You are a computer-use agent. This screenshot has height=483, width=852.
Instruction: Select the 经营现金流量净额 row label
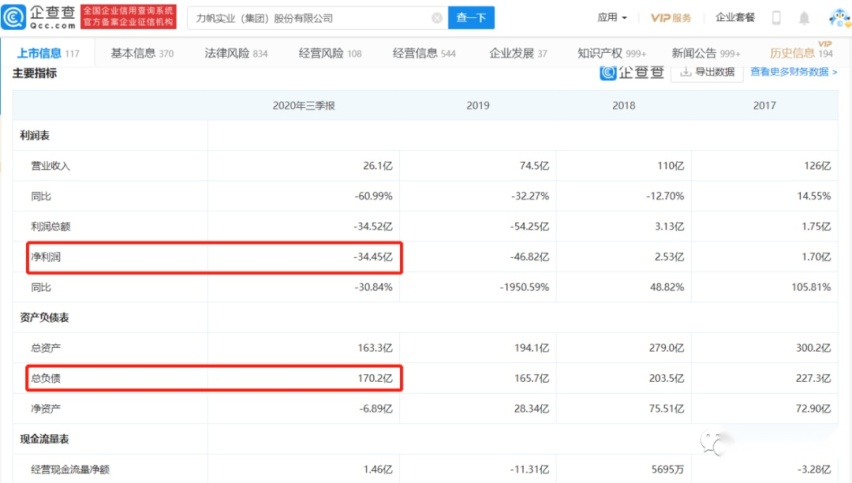click(x=70, y=469)
